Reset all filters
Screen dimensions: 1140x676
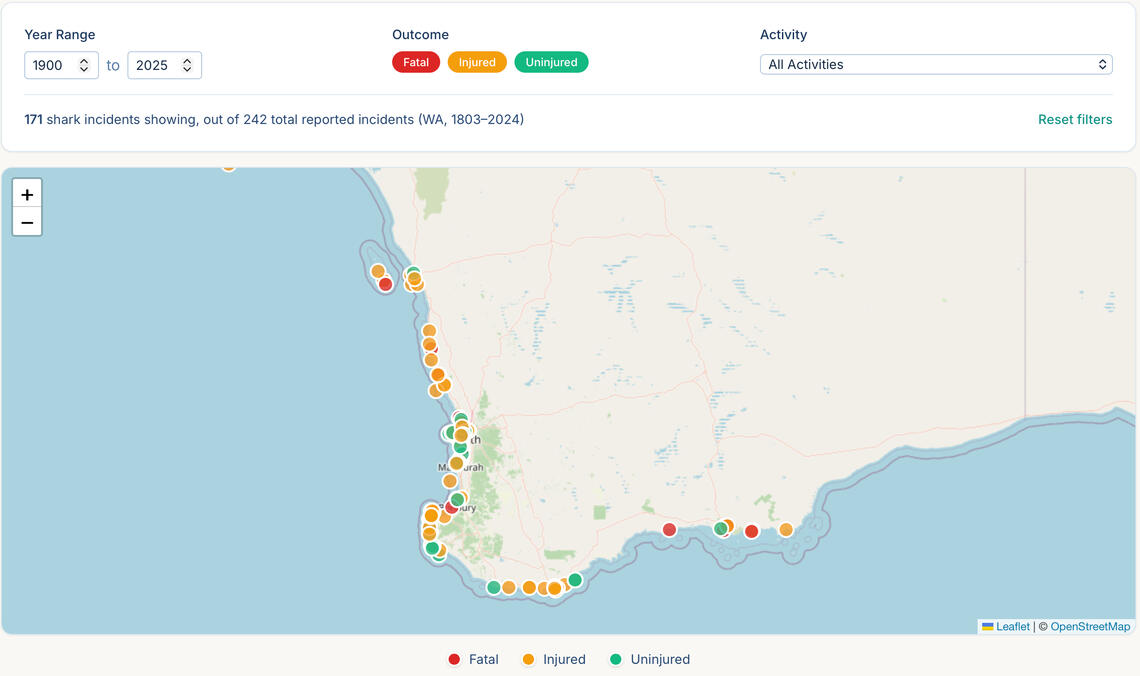click(x=1074, y=119)
